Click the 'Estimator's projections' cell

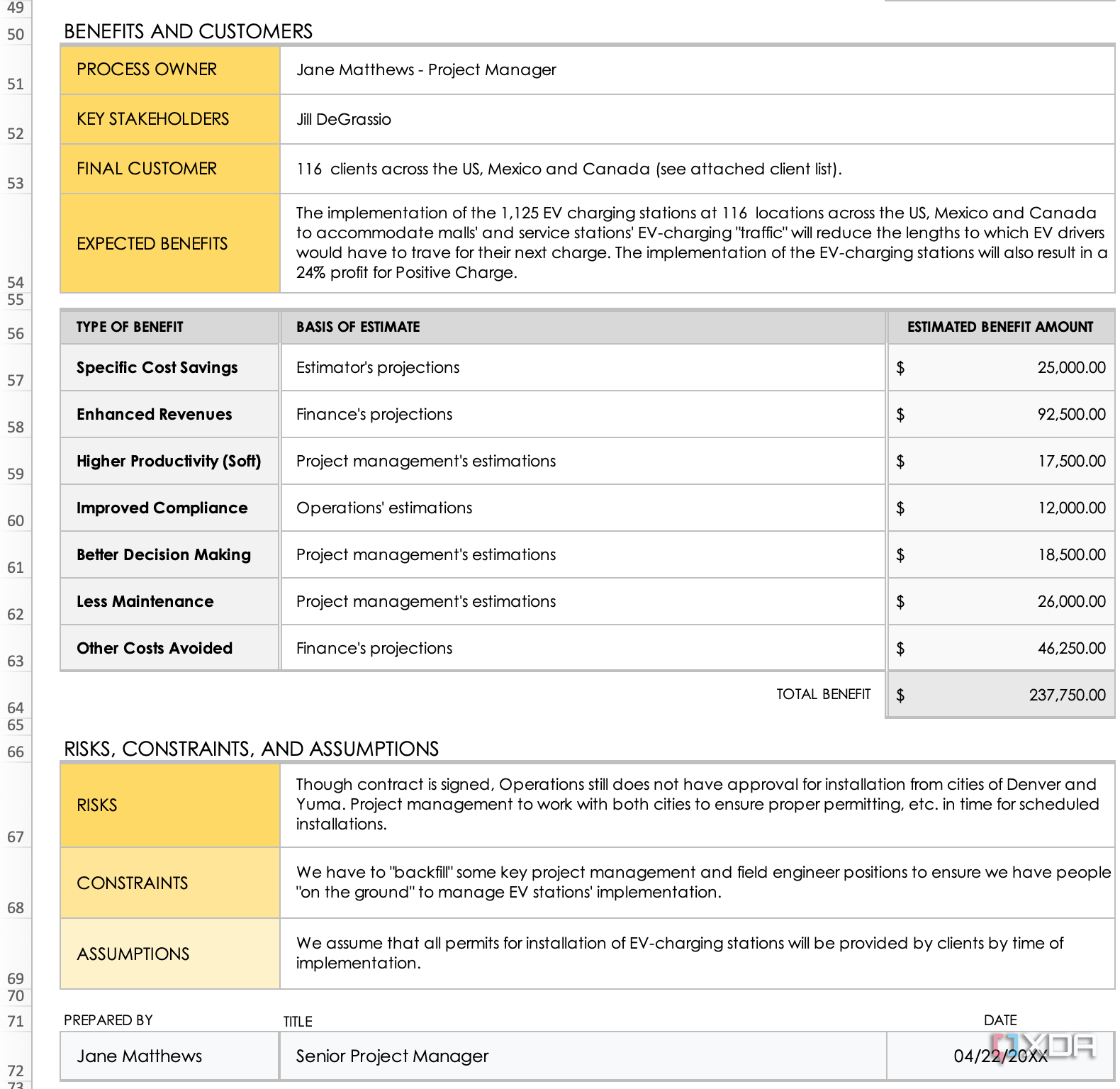583,367
